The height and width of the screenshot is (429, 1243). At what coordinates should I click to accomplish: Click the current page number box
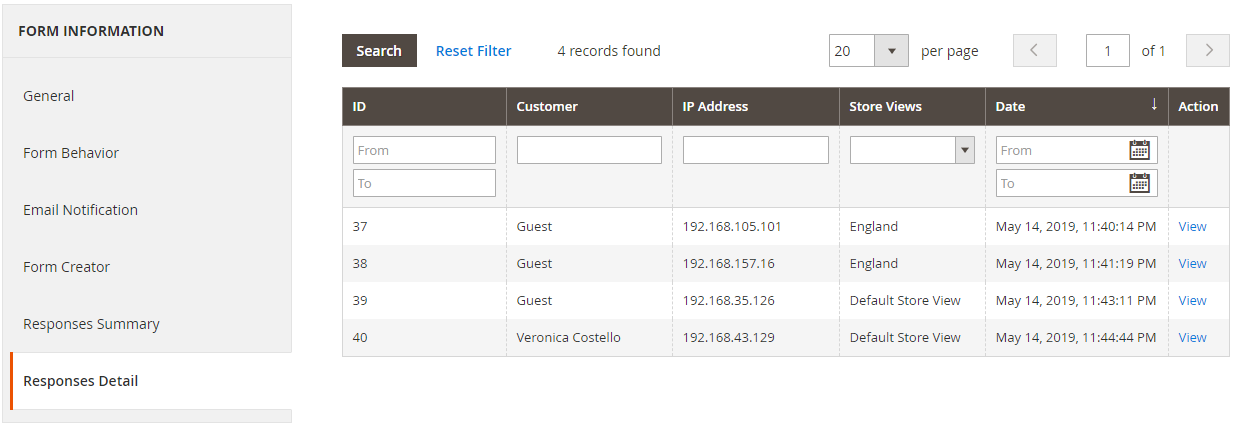pyautogui.click(x=1107, y=51)
